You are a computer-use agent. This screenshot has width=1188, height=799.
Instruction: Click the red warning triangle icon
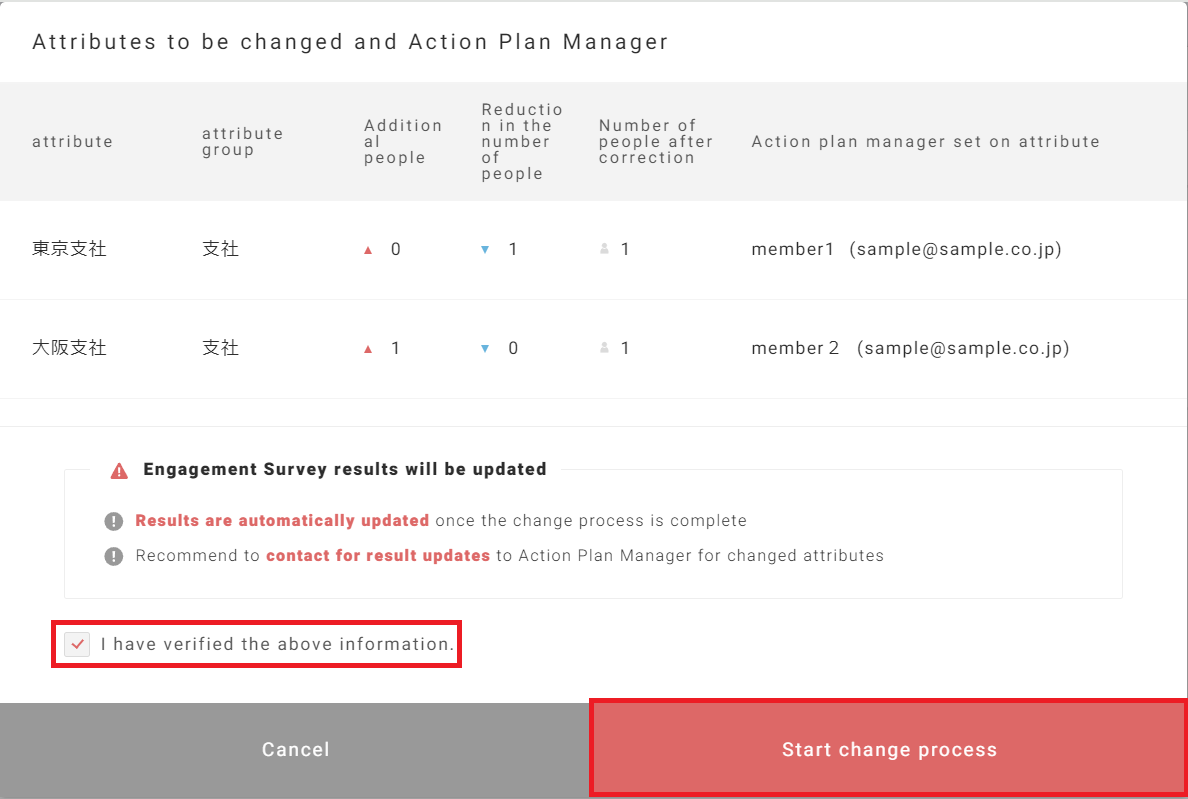(119, 470)
